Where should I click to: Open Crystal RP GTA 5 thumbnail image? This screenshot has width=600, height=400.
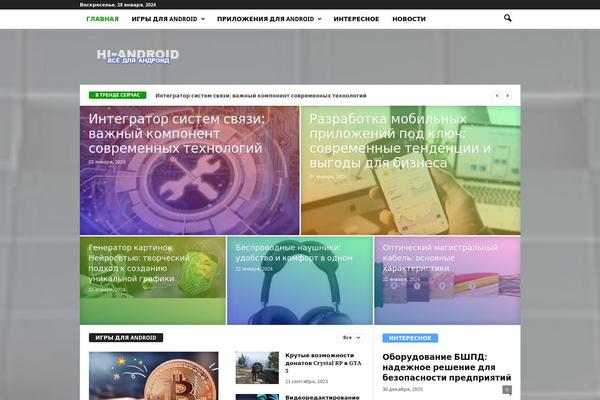[257, 367]
